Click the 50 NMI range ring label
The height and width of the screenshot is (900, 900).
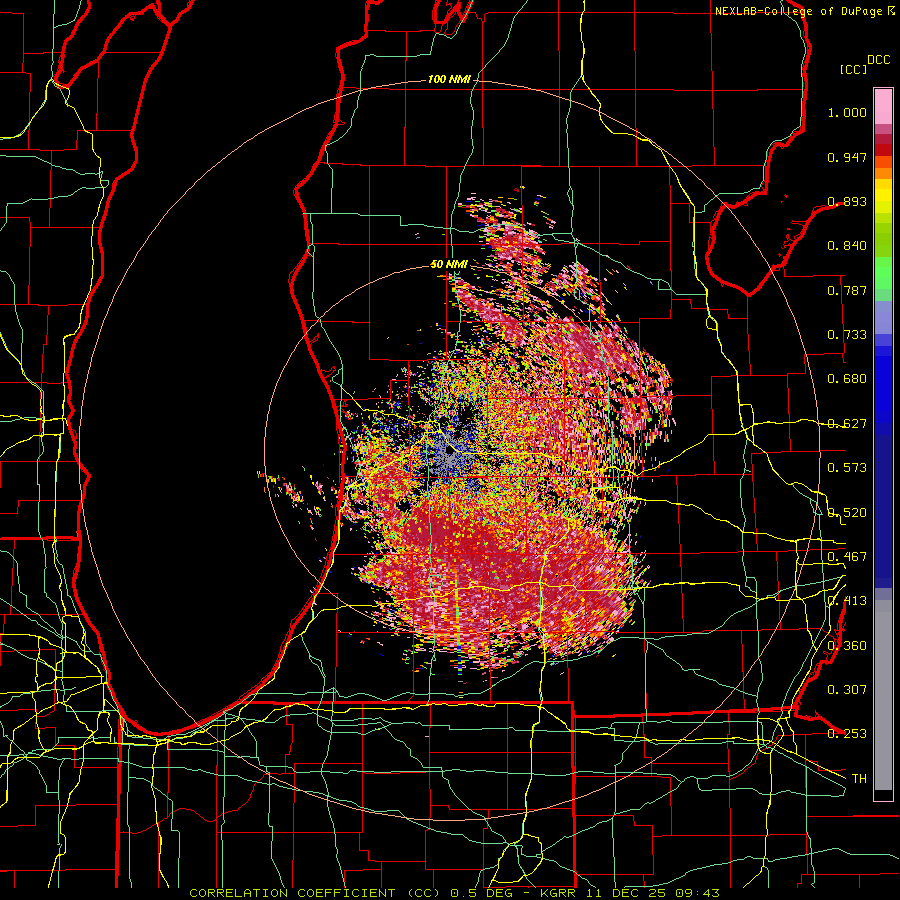(x=449, y=264)
